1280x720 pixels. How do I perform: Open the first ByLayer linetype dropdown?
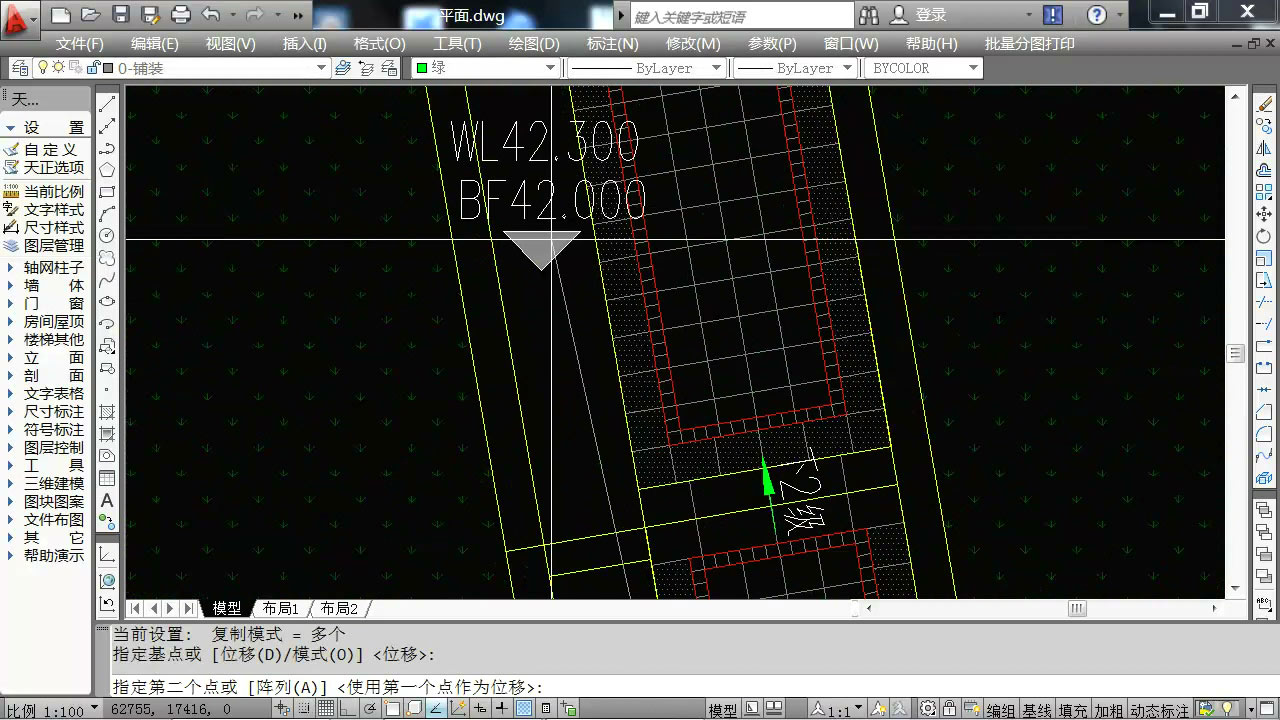[x=716, y=68]
